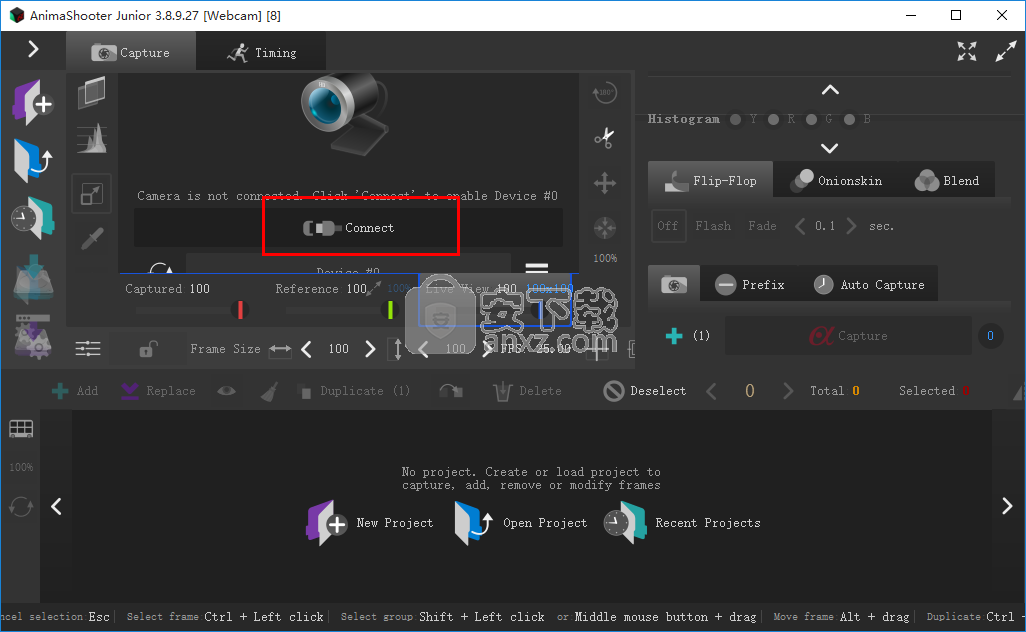The height and width of the screenshot is (632, 1026).
Task: Click the Replace frame button
Action: coord(158,391)
